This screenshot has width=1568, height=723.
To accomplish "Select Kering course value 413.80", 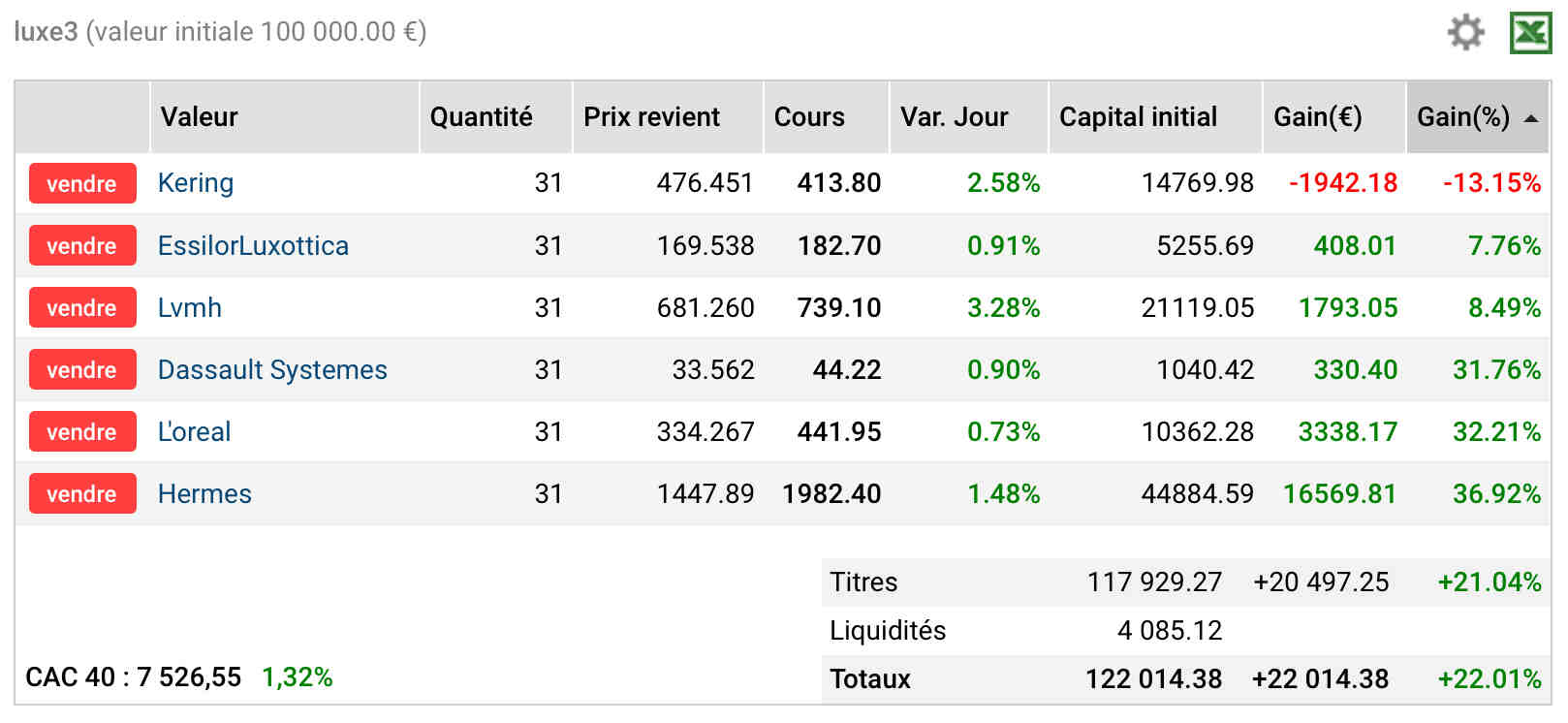I will coord(839,183).
